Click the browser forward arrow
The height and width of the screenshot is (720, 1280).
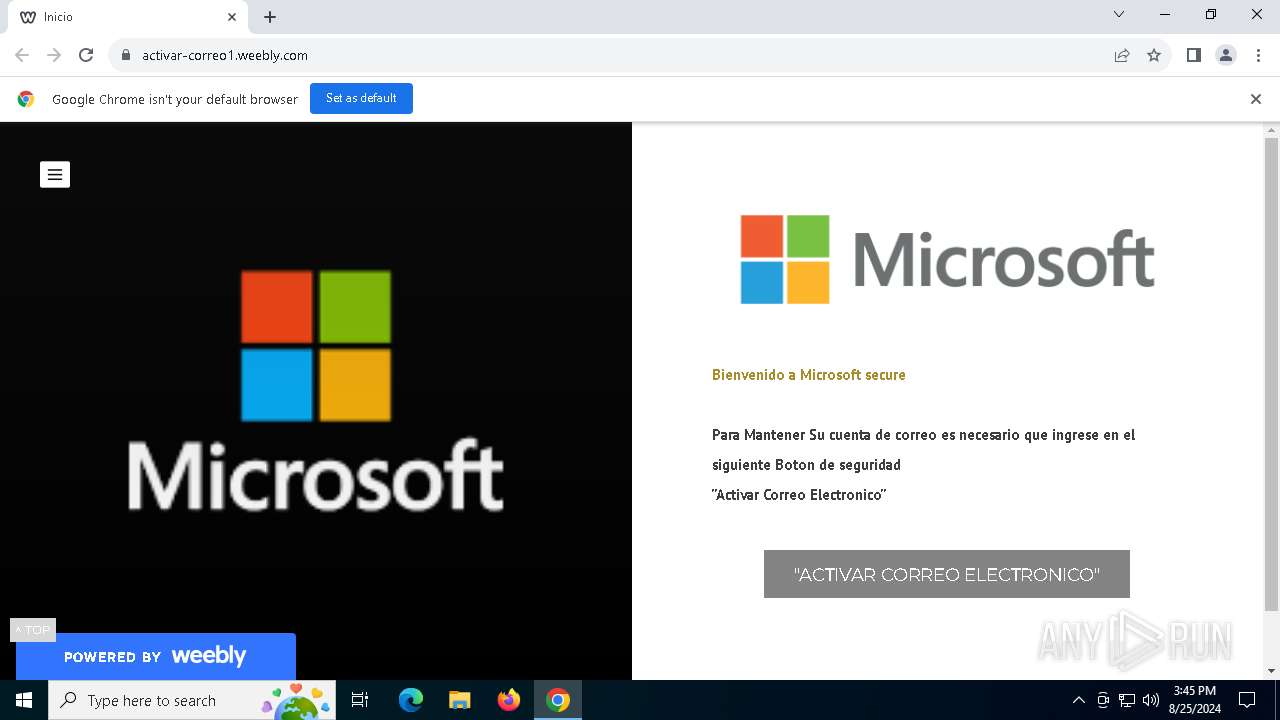54,55
